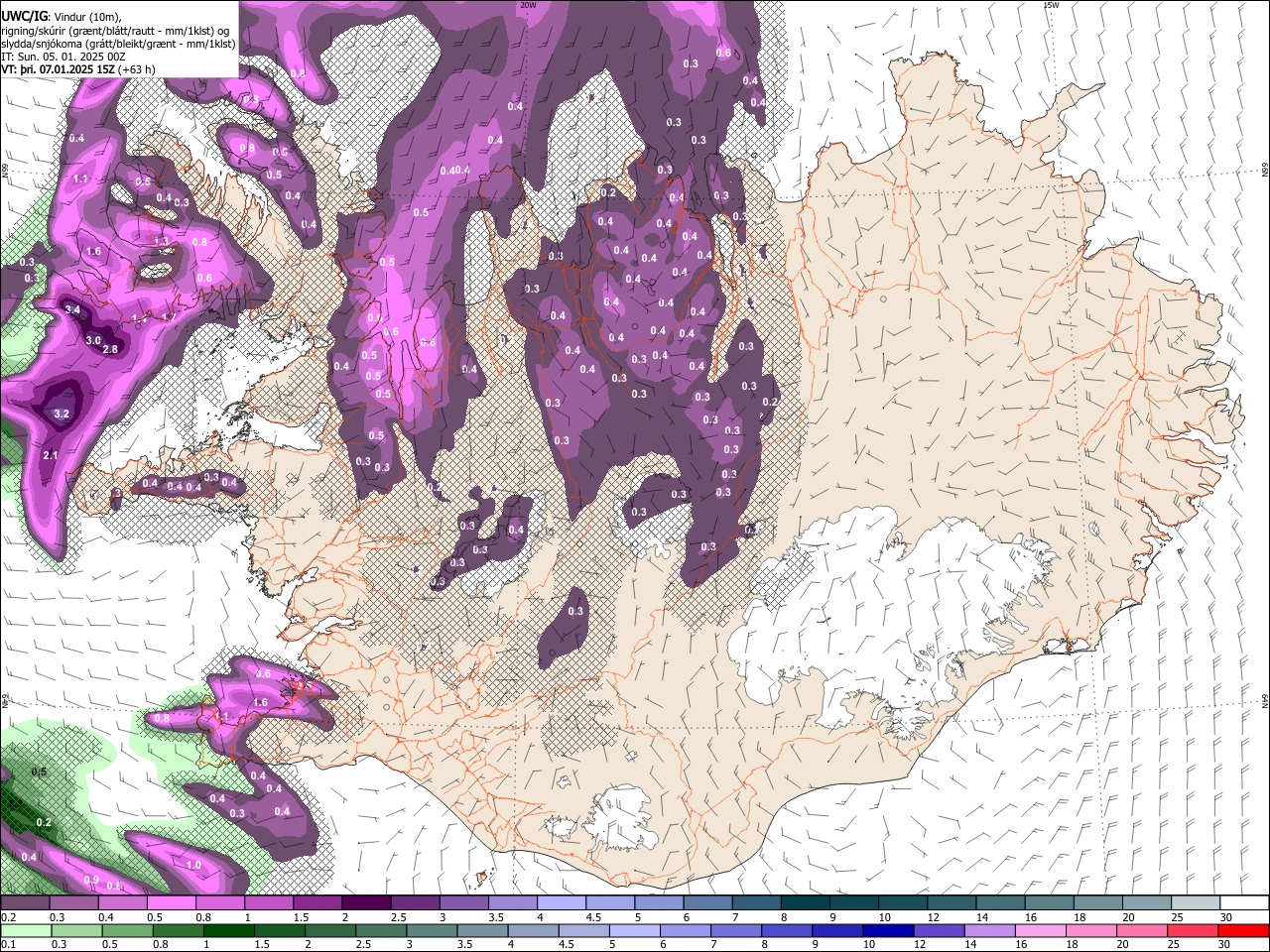Click the '2.8' snowfall value on the map
Screen dimensions: 1270x952
click(x=110, y=349)
